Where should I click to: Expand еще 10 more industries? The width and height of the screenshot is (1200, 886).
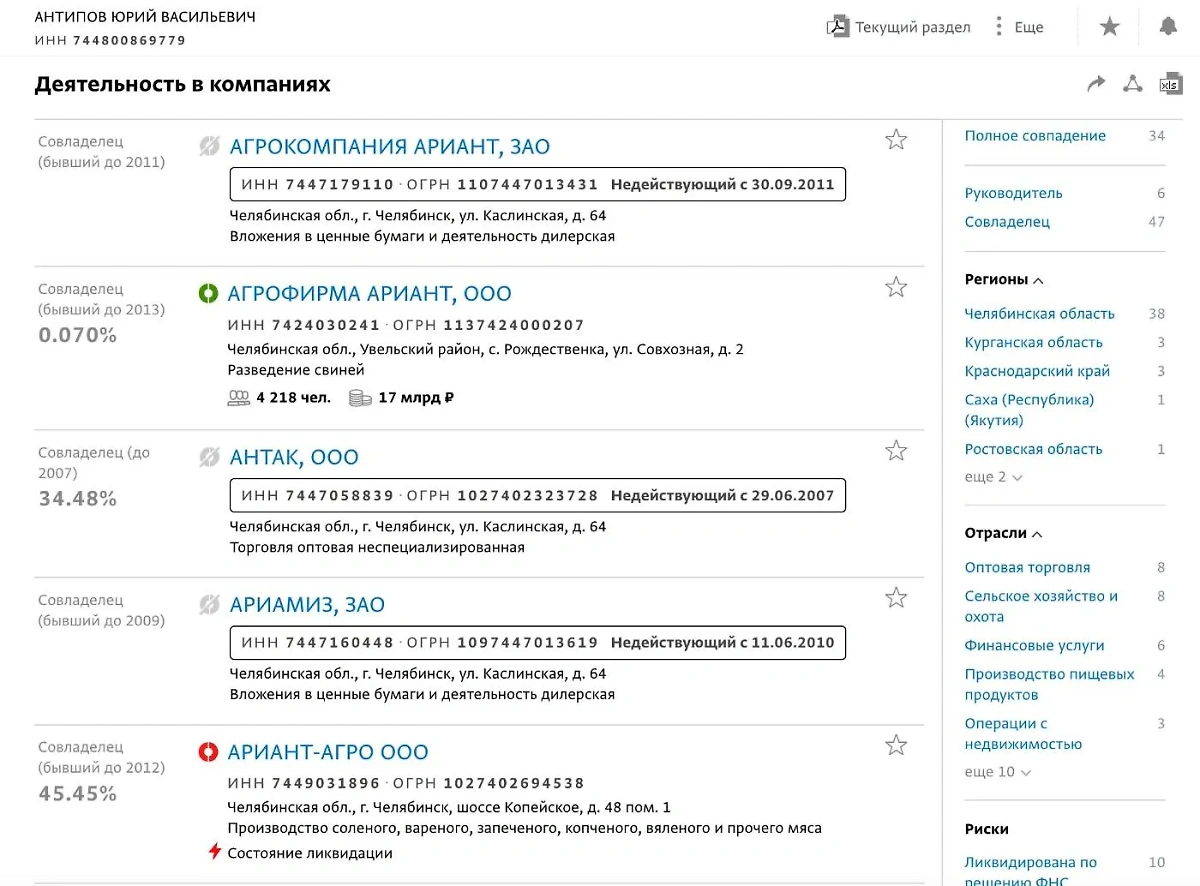click(x=997, y=772)
